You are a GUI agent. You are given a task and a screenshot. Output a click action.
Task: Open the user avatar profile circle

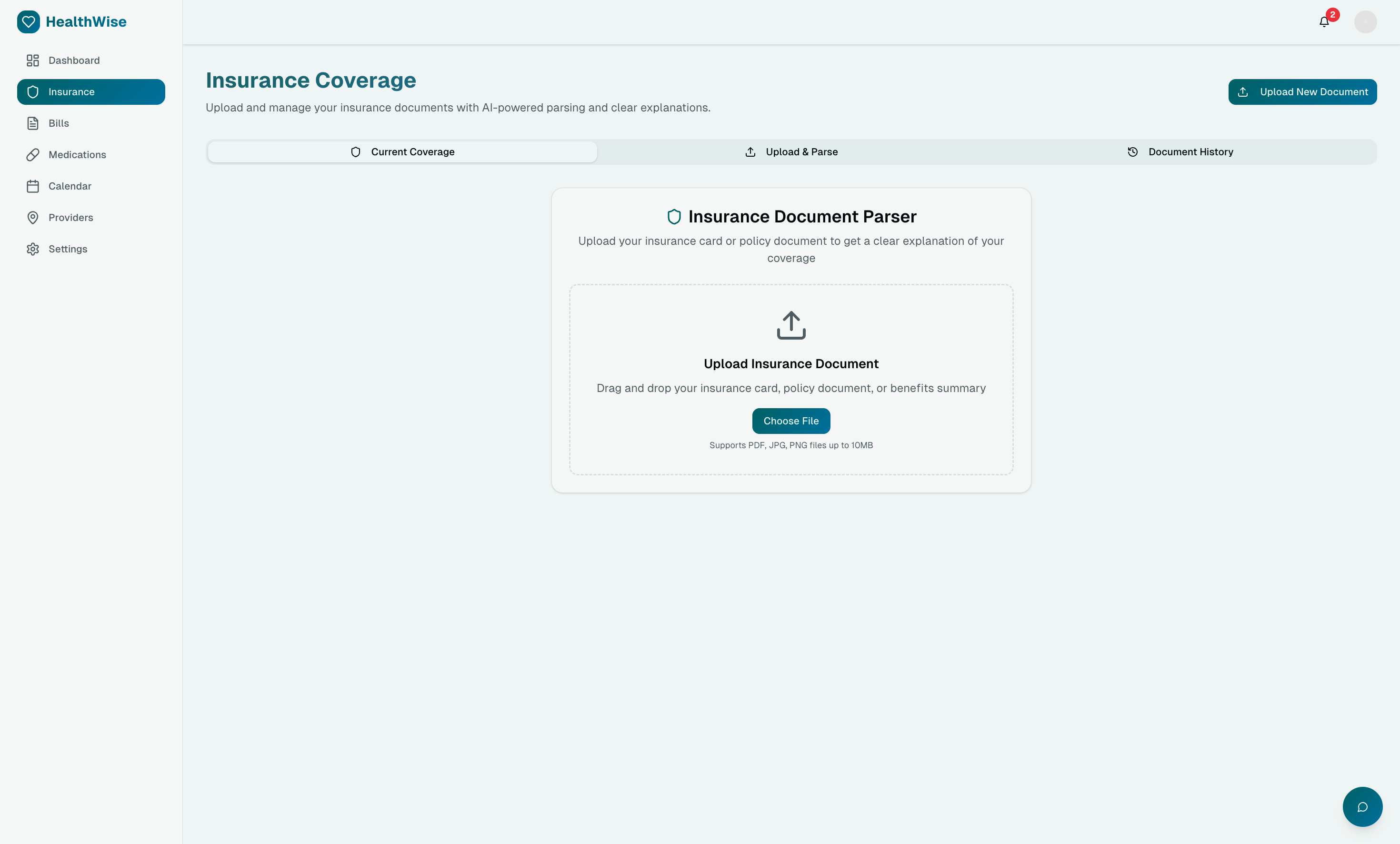tap(1365, 22)
